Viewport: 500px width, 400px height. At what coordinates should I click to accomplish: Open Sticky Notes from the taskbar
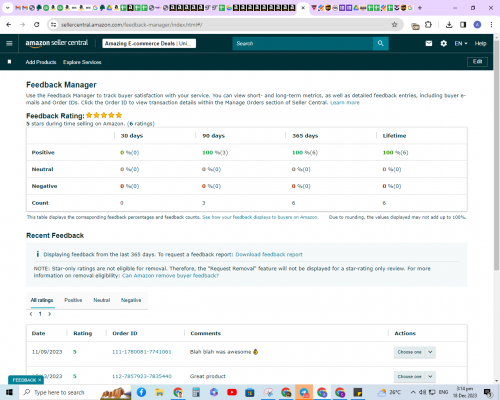(x=358, y=392)
